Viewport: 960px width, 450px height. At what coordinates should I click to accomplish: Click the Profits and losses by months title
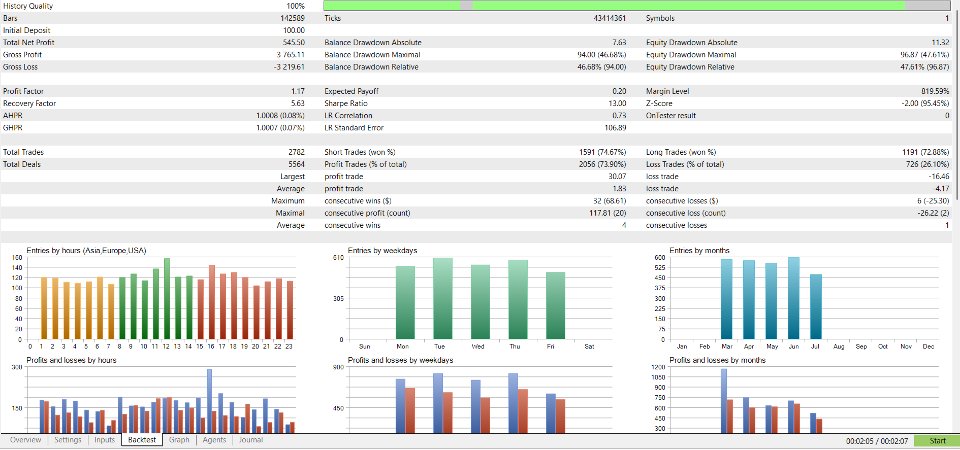717,360
